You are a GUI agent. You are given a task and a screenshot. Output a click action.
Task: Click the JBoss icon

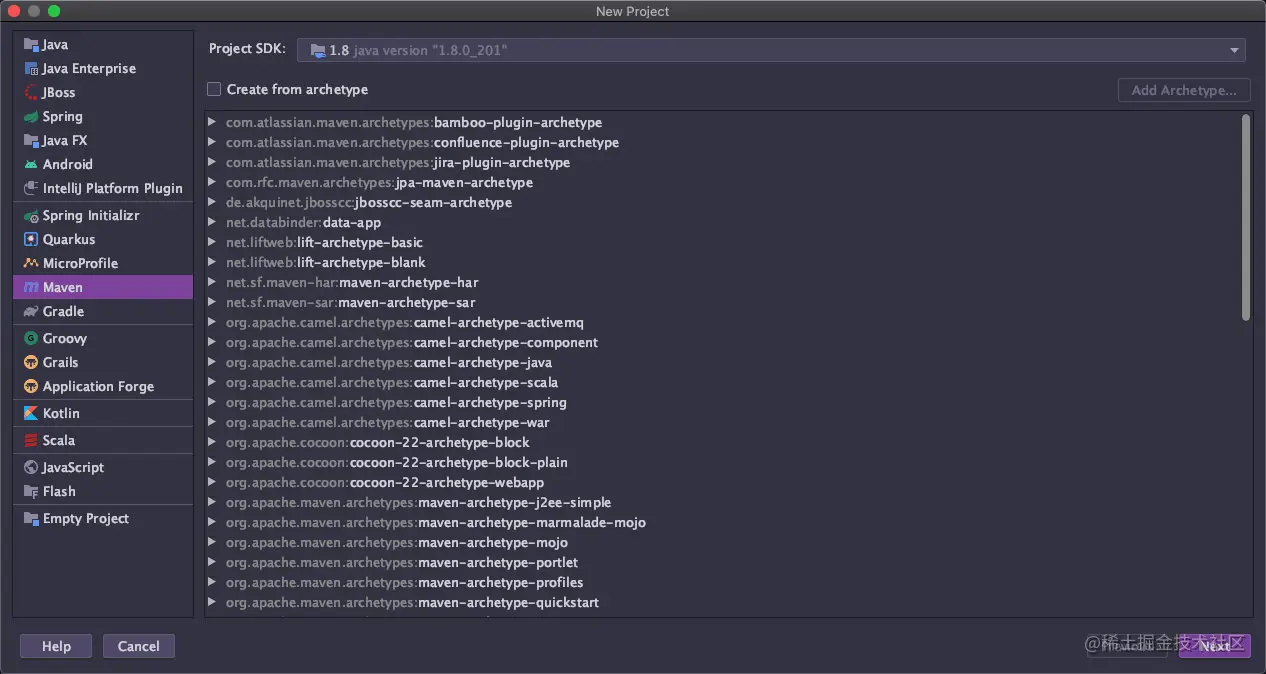(x=31, y=93)
